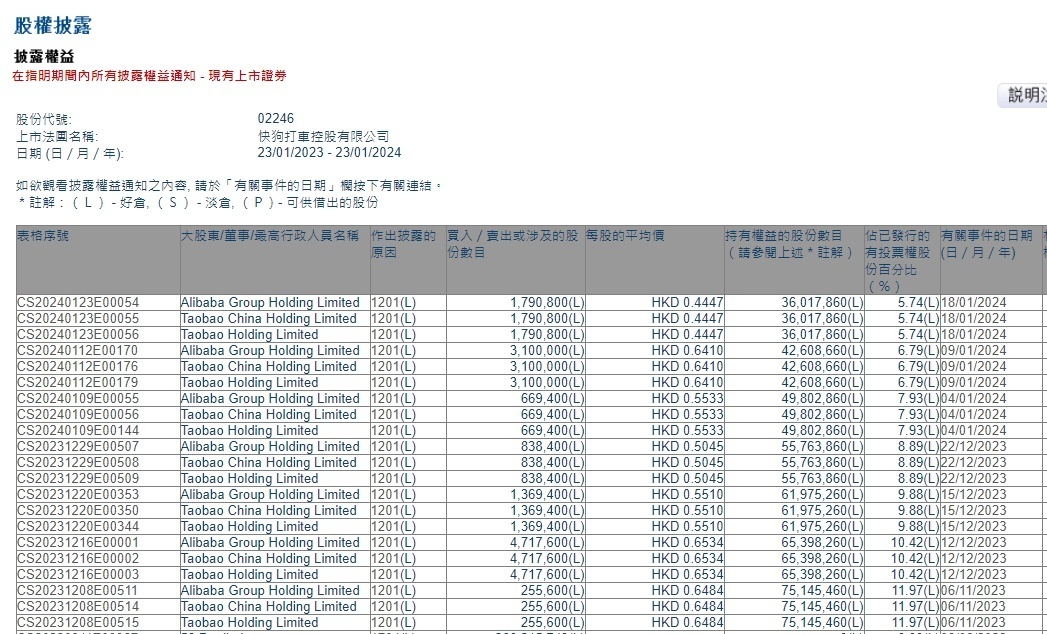Click stock code value 02246
1047x634 pixels.
pos(276,118)
